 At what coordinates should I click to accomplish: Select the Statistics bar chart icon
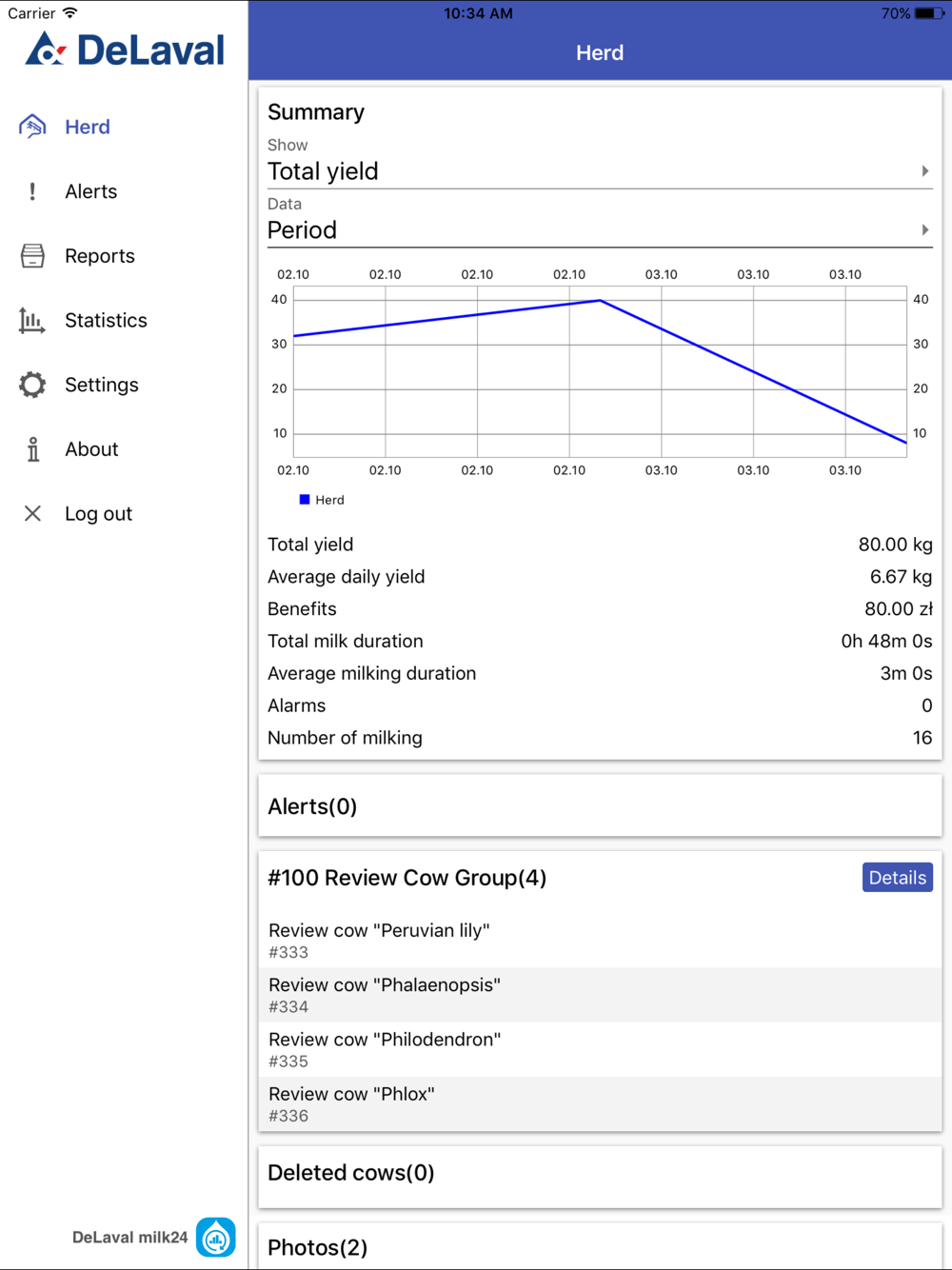coord(31,321)
